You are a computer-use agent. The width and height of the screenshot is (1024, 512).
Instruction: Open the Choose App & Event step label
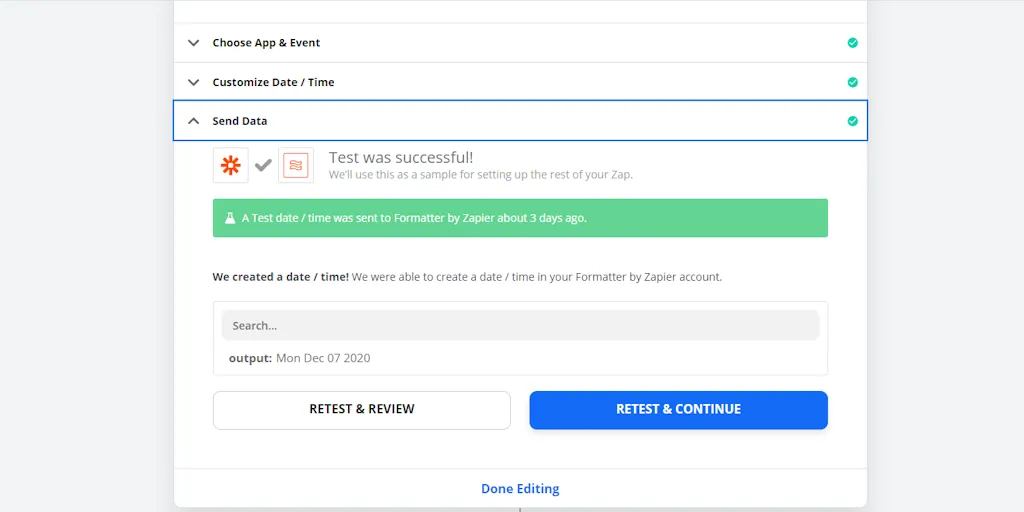click(266, 42)
